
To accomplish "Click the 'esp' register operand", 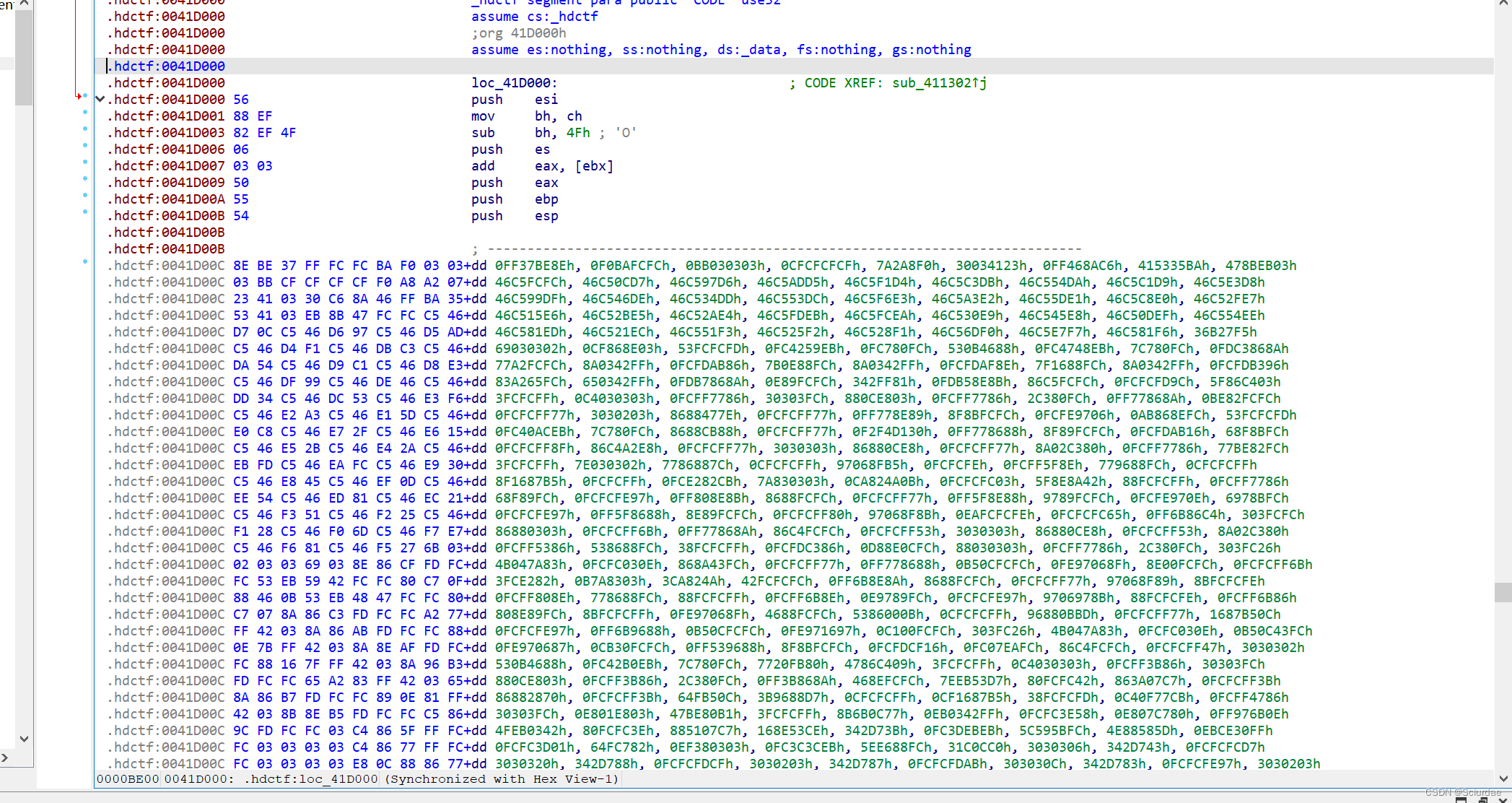I will 546,216.
